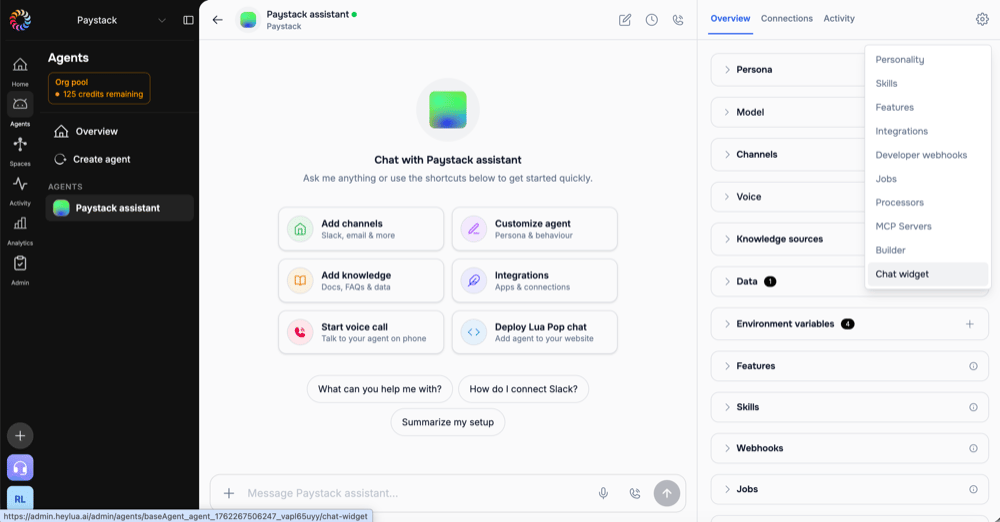Screen dimensions: 1000x522
Task: Click the plus button in left rail
Action: pos(20,436)
